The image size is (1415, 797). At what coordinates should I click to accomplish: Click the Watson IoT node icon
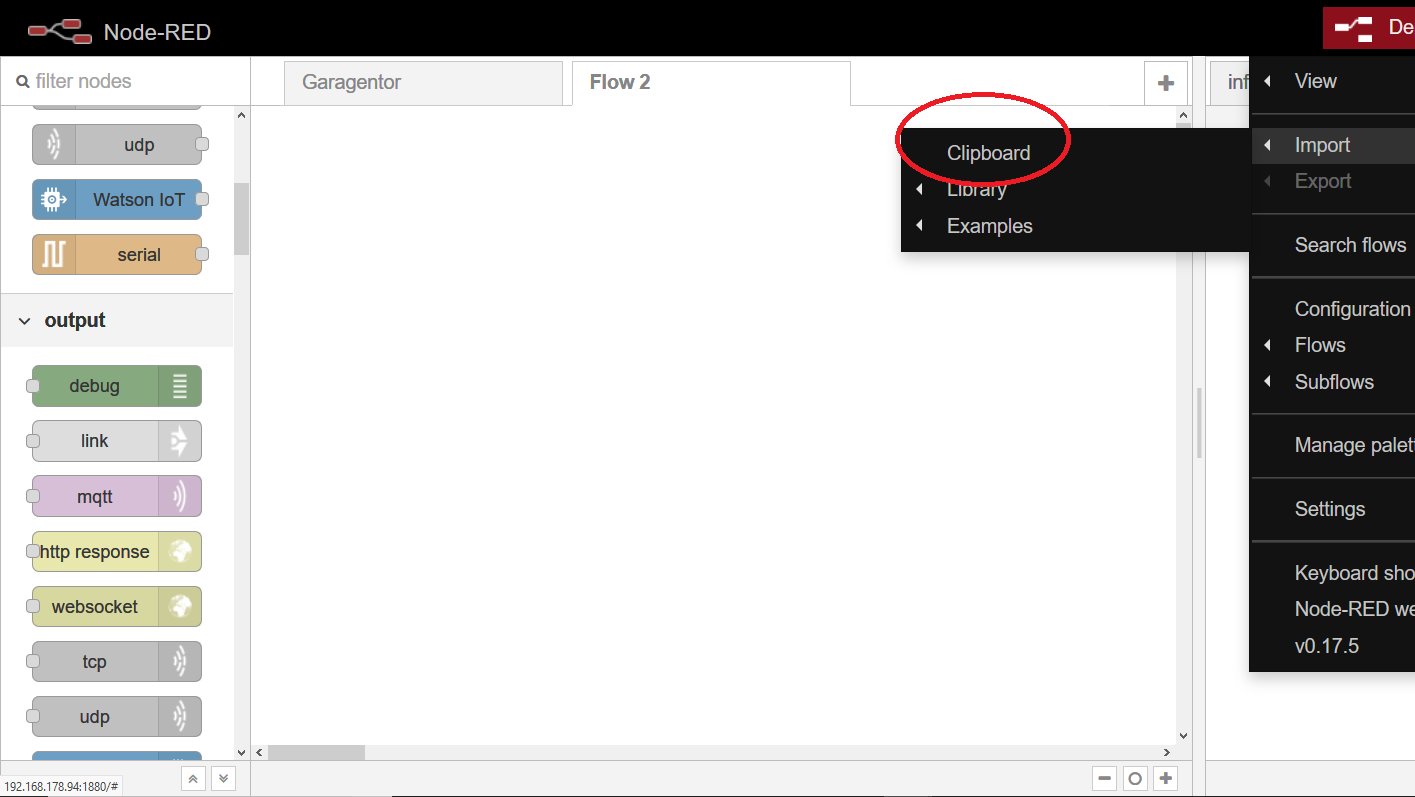pyautogui.click(x=53, y=199)
